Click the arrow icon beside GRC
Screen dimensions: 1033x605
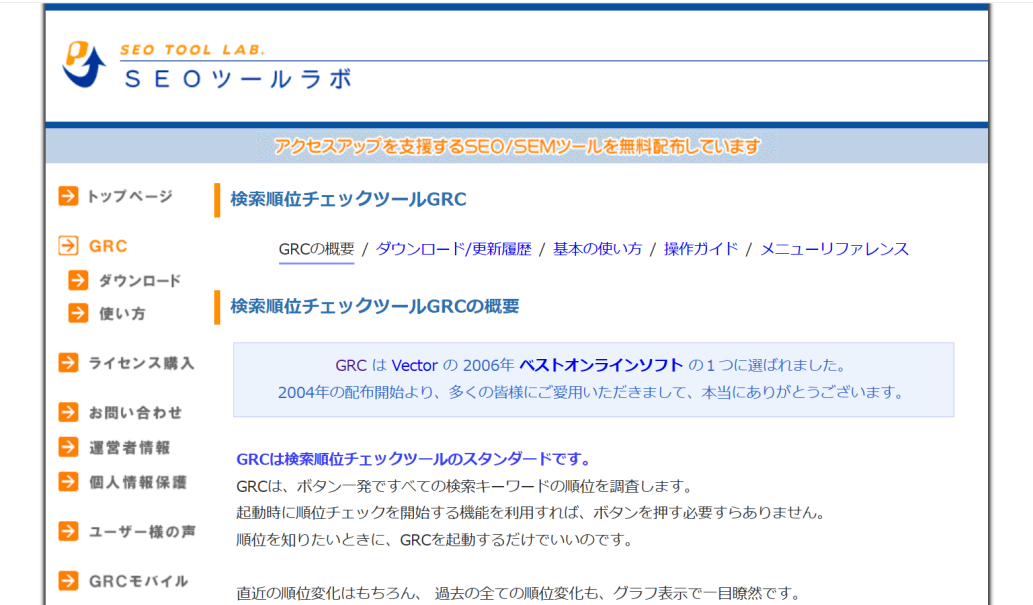click(68, 246)
